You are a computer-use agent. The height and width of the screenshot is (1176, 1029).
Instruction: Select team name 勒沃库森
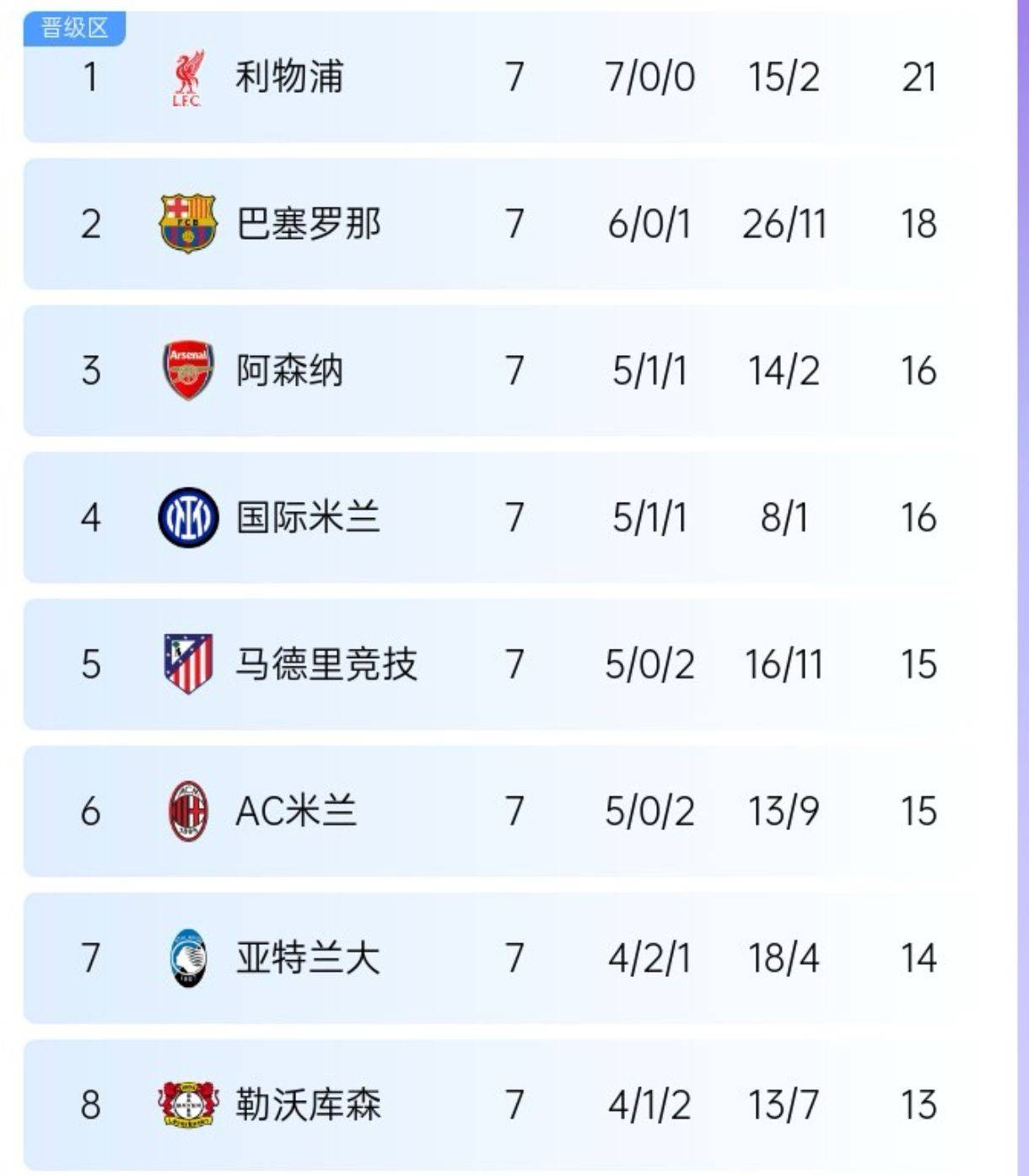[309, 1104]
